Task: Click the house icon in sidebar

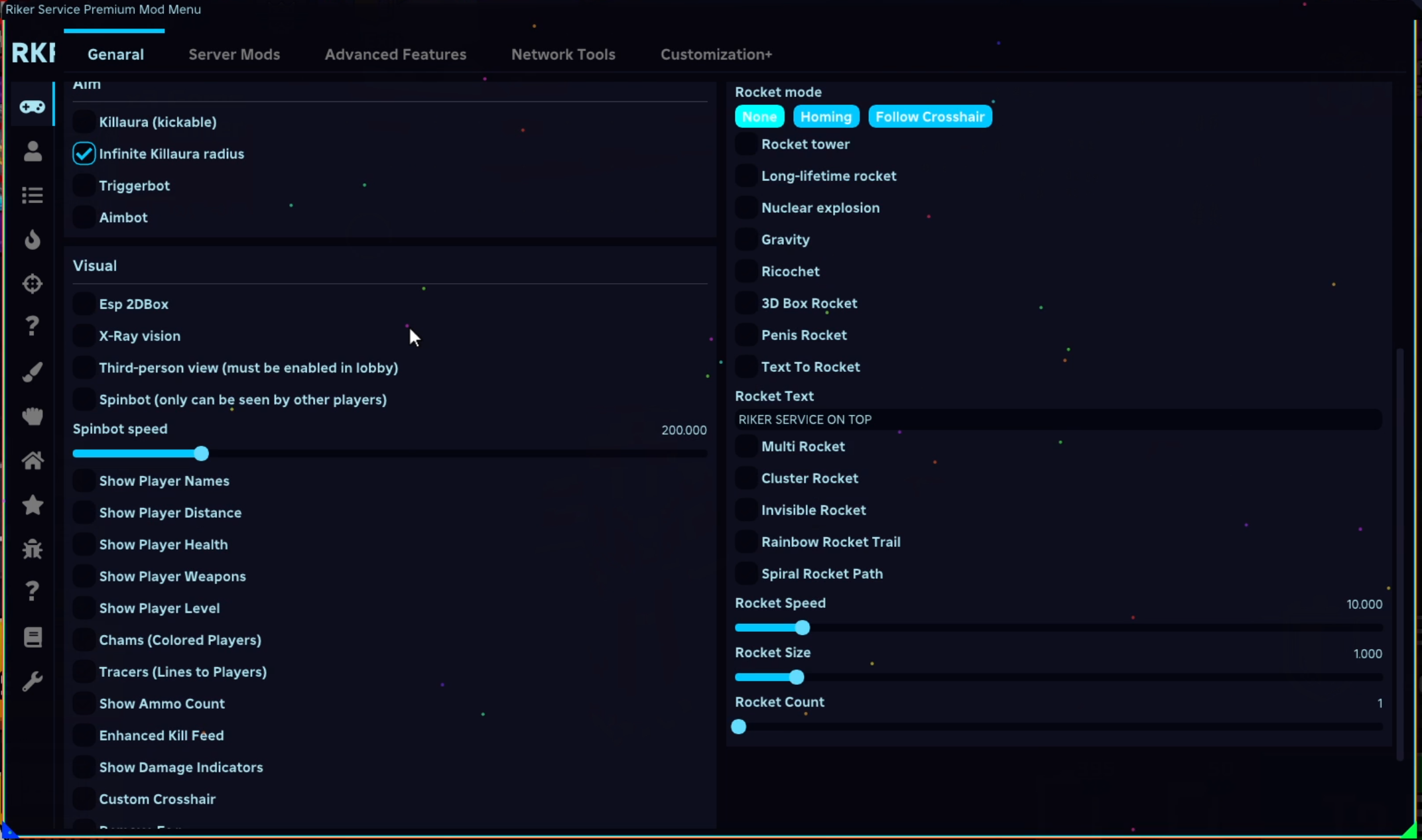Action: click(x=32, y=460)
